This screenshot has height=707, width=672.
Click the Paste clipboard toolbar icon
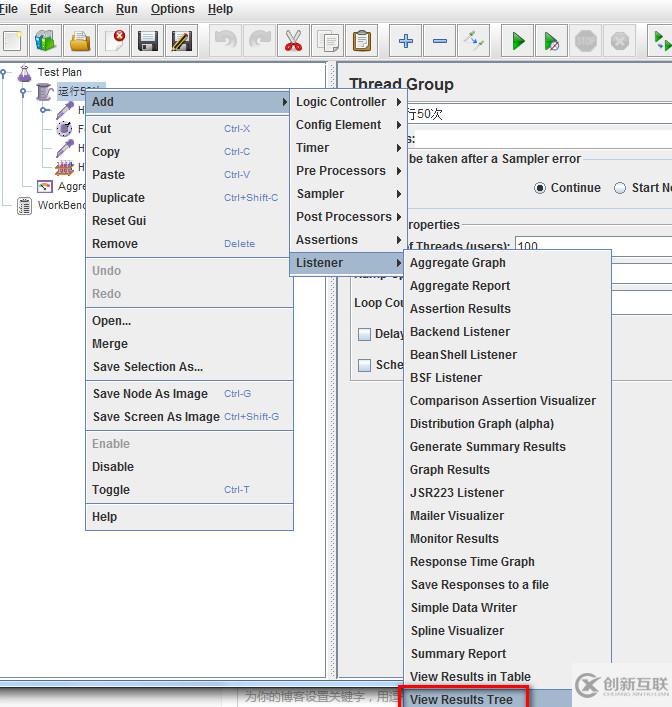(361, 41)
